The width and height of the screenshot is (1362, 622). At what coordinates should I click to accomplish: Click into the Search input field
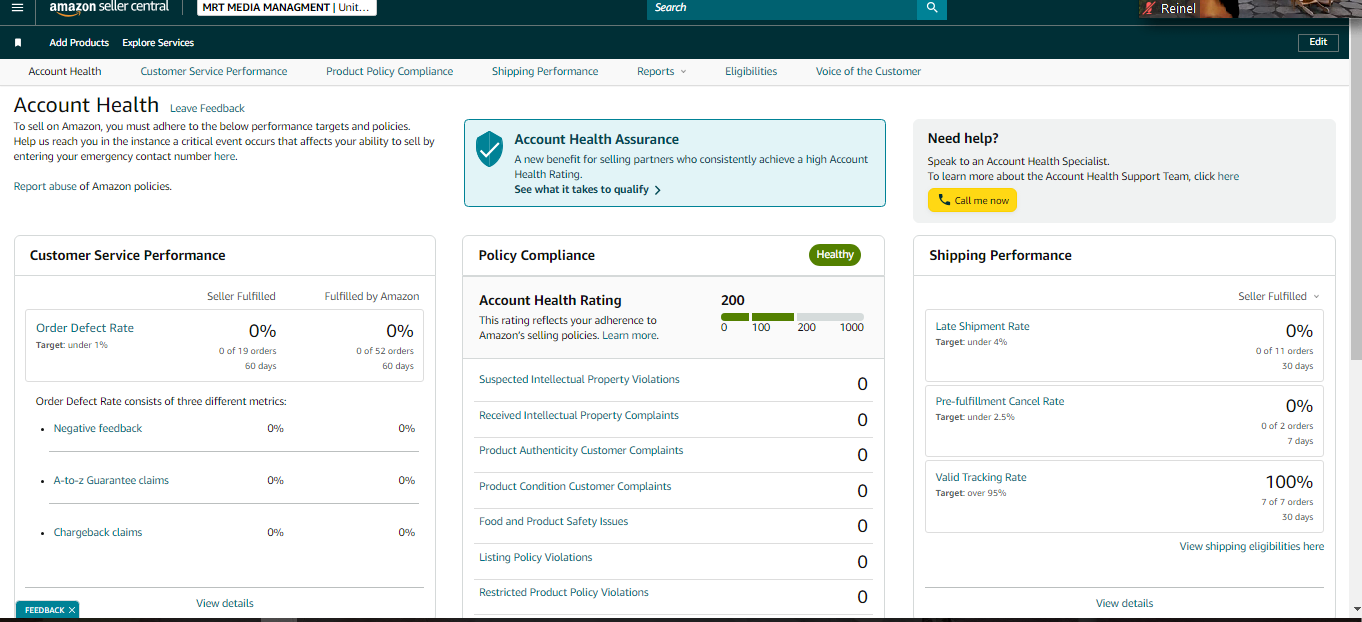pos(782,8)
